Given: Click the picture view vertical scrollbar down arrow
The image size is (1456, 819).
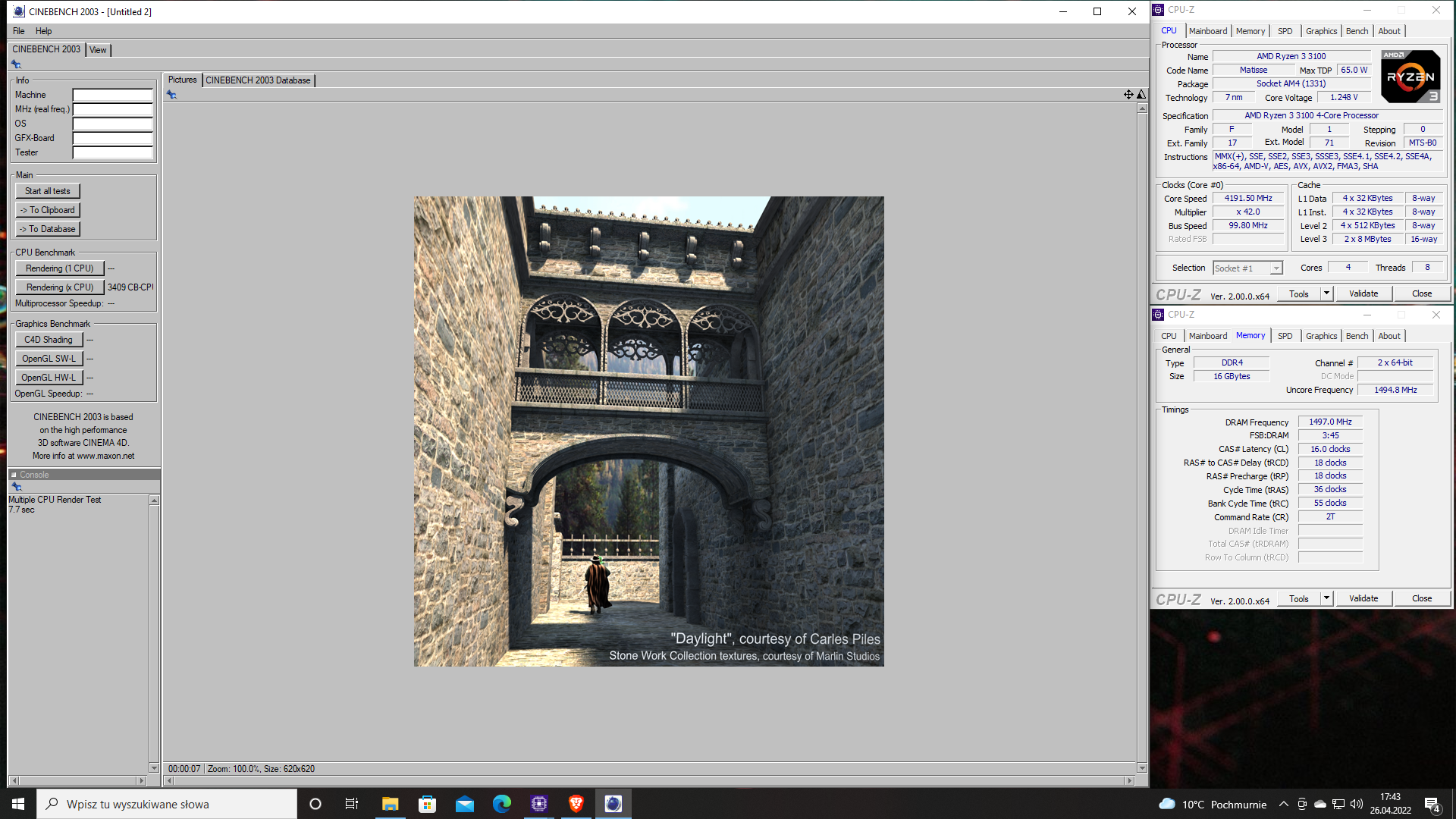Looking at the screenshot, I should click(1142, 768).
